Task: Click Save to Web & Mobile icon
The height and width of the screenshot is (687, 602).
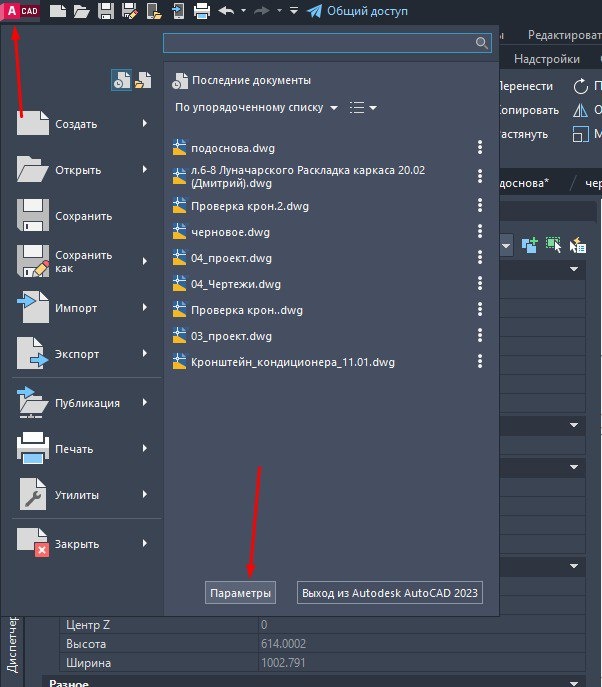Action: pos(178,11)
